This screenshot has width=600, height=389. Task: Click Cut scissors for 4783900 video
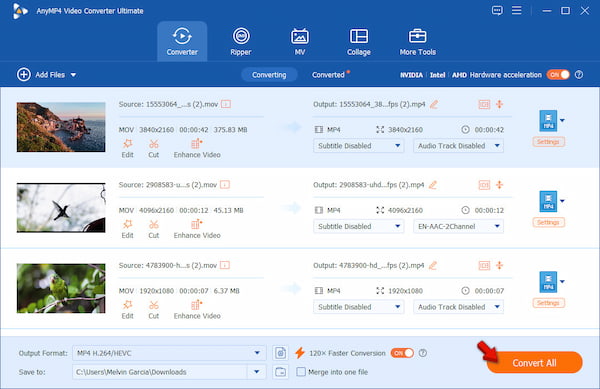pos(153,309)
